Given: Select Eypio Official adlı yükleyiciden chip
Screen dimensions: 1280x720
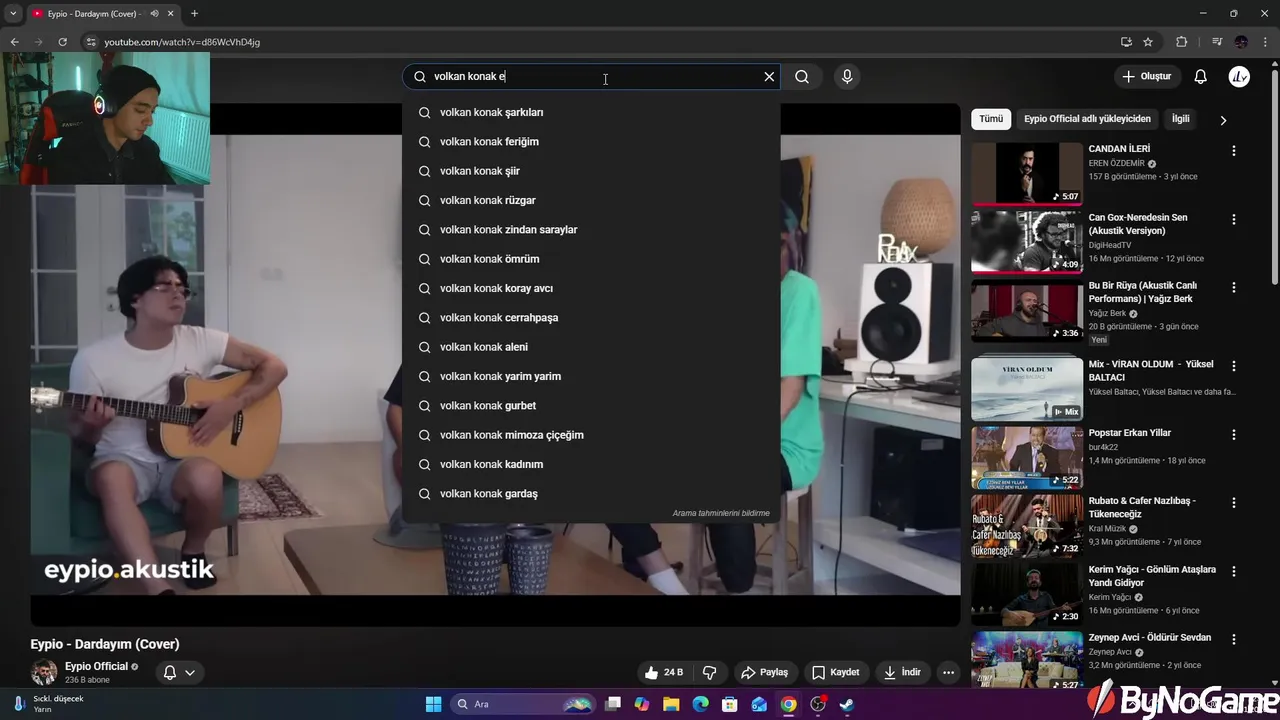Looking at the screenshot, I should coord(1087,119).
